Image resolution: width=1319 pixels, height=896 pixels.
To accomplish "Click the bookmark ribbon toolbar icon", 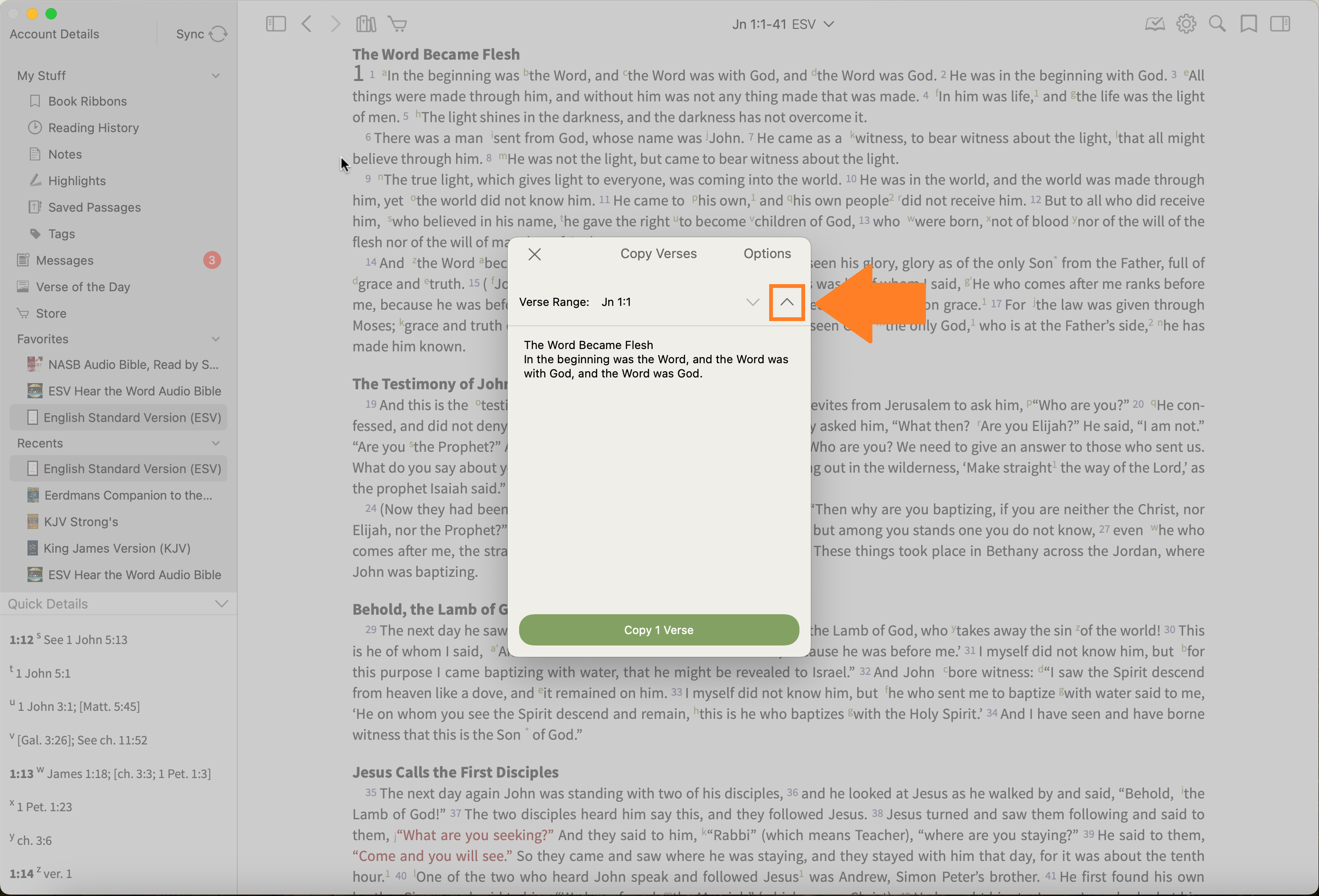I will [1248, 24].
